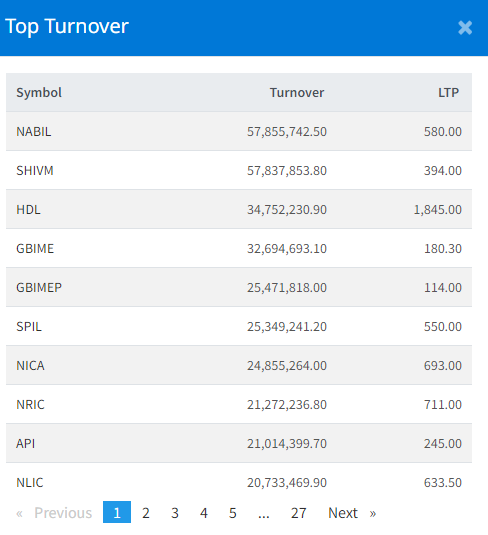Viewport: 488px width, 535px height.
Task: Click turnover value 32,694,693.10
Action: click(x=287, y=248)
